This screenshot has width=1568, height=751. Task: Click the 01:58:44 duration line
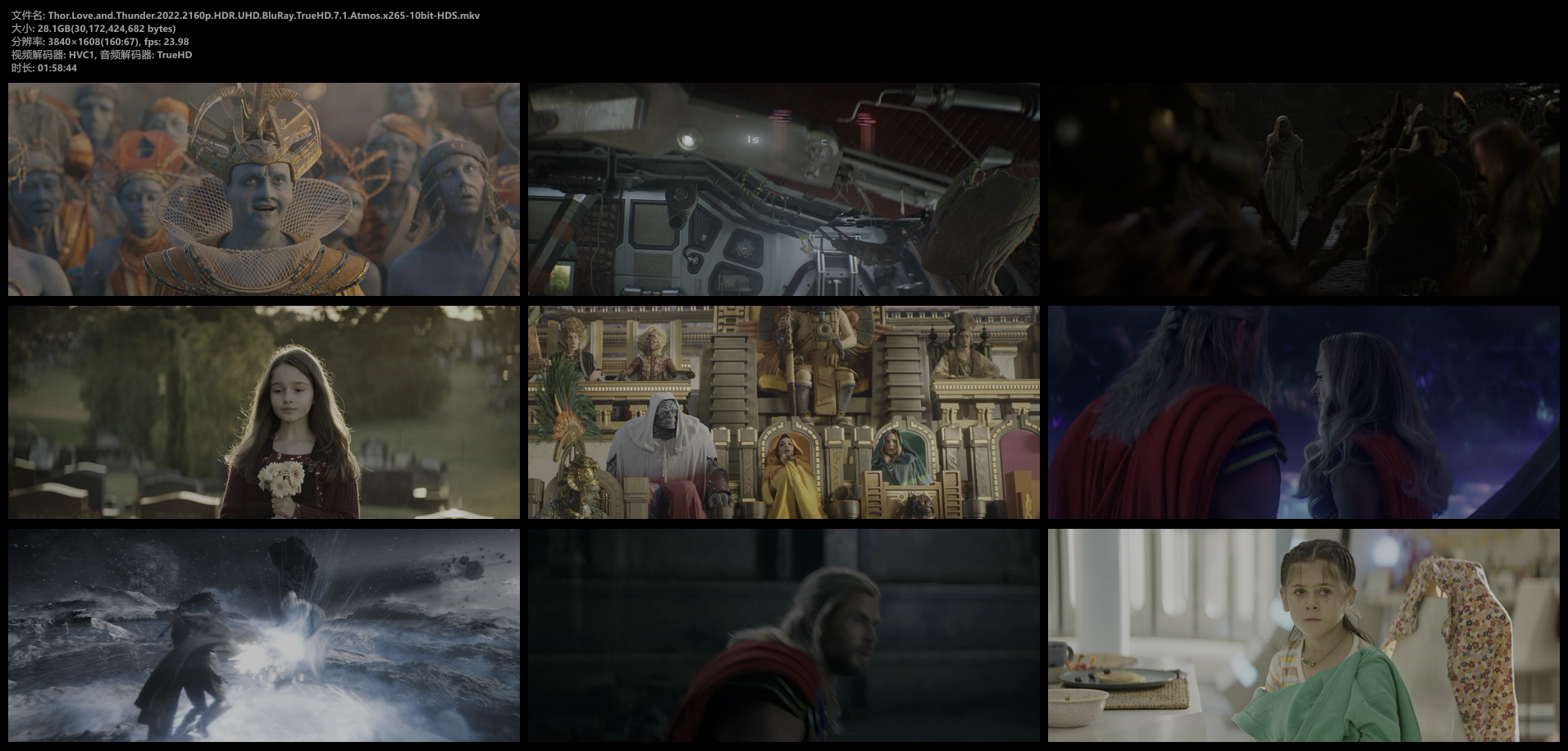tap(44, 68)
